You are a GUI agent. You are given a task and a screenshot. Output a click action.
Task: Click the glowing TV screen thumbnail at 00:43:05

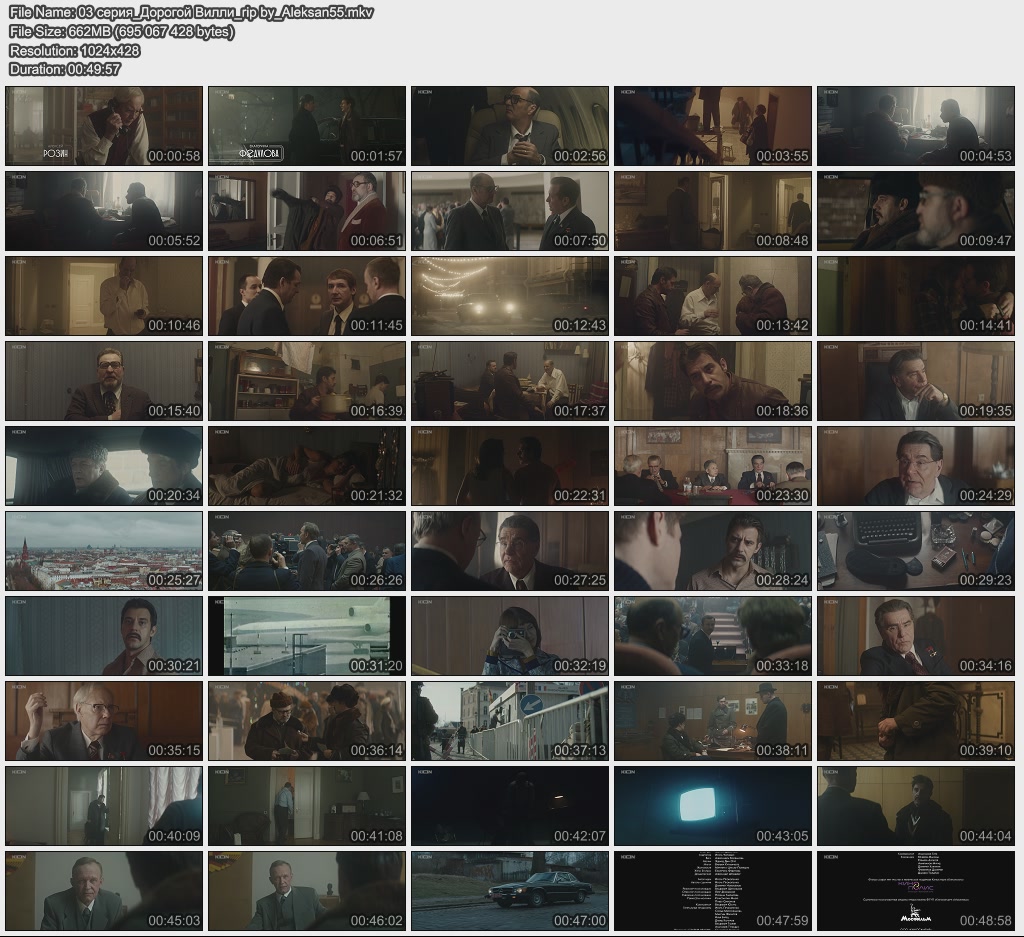point(712,806)
